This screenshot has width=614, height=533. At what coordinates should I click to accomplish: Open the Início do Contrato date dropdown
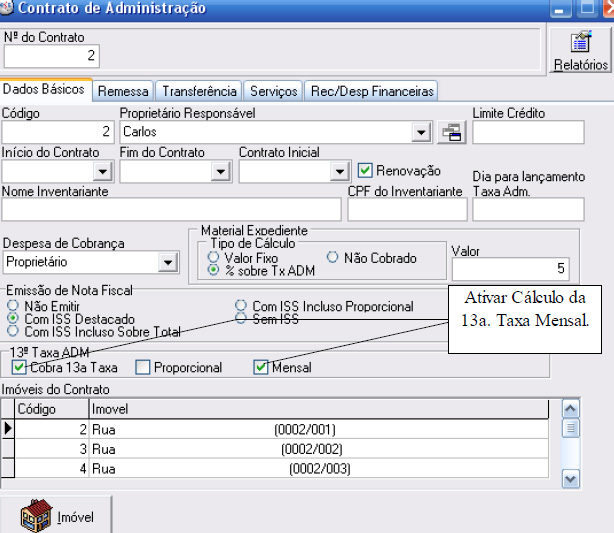[x=101, y=172]
